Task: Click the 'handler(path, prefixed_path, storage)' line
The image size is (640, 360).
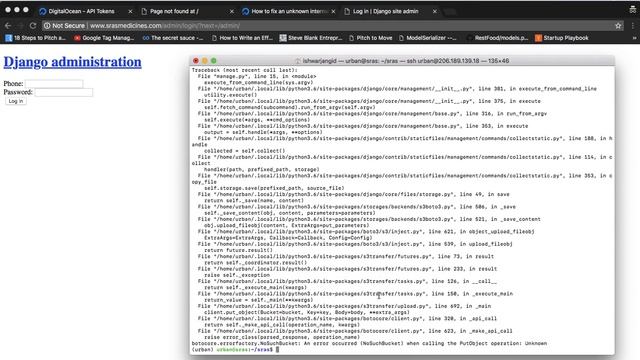Action: click(262, 169)
